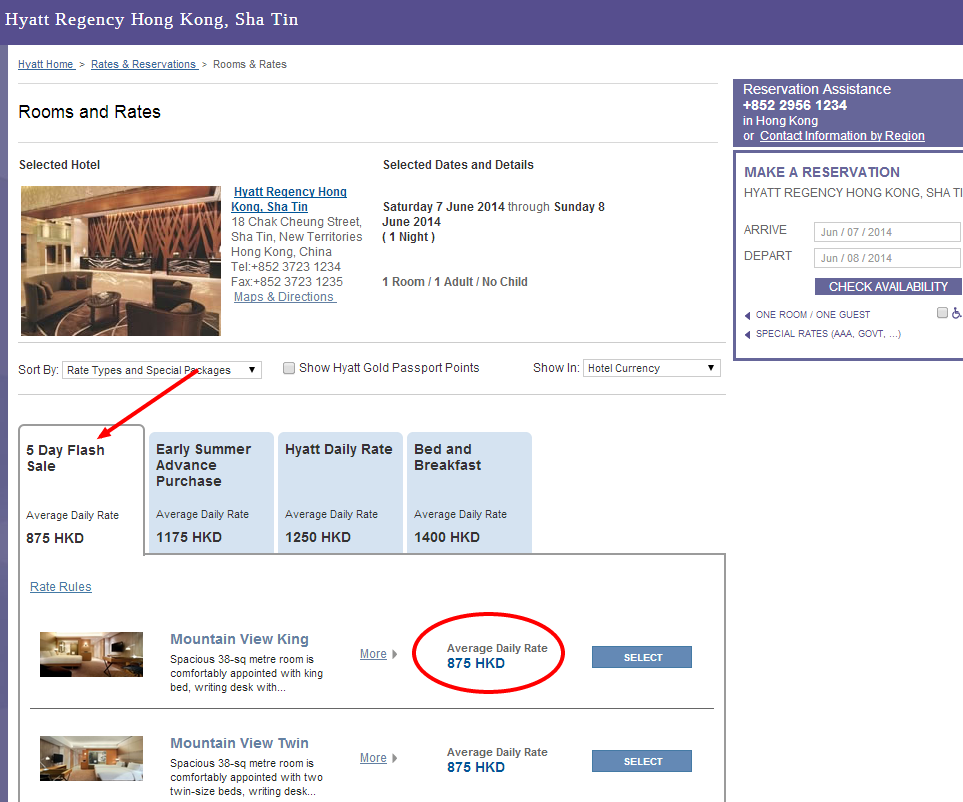Open Maps & Directions link
Screen dimensions: 963x802
pos(285,297)
